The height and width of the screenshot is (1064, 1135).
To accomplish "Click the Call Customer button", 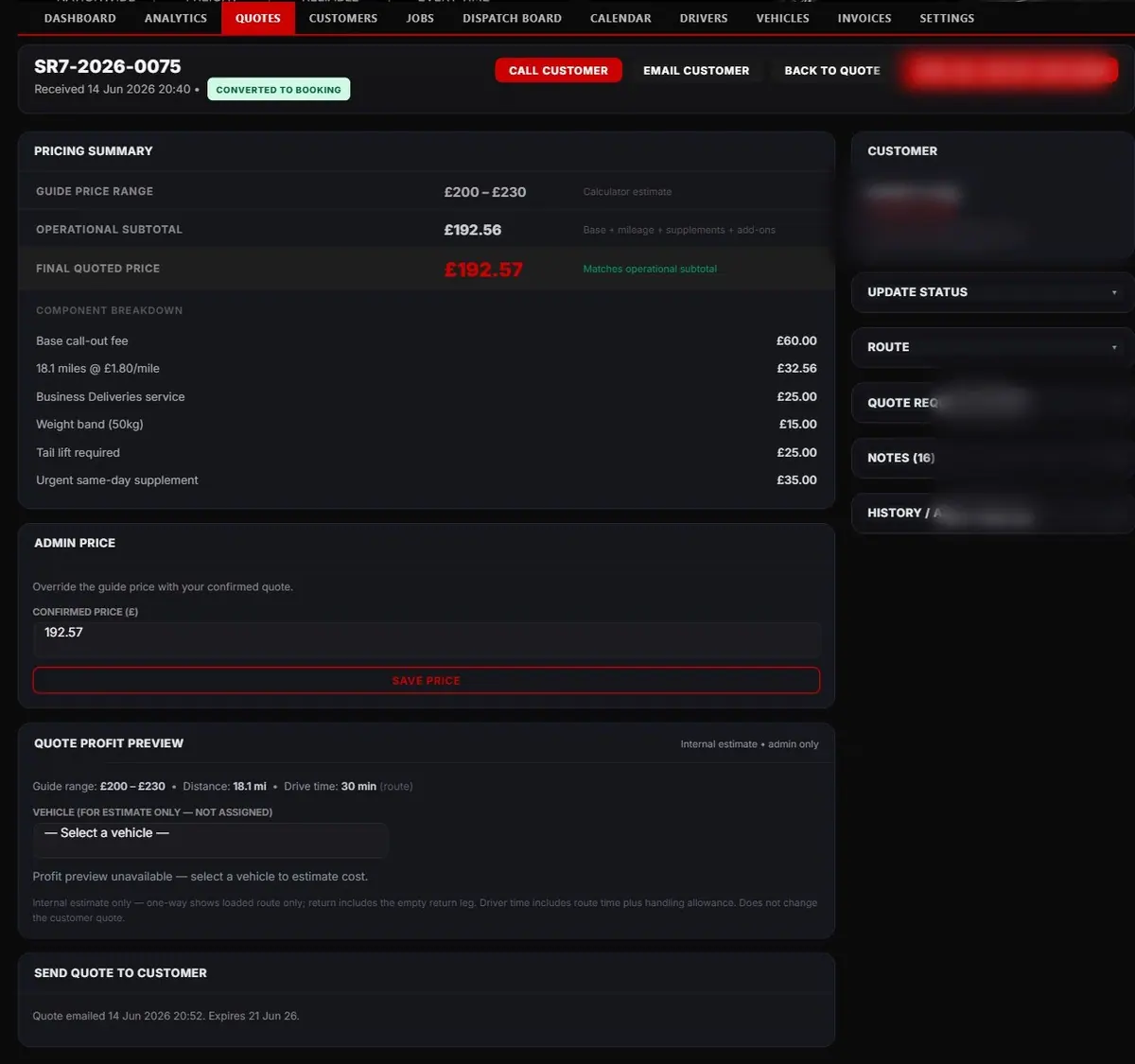I will (x=558, y=70).
